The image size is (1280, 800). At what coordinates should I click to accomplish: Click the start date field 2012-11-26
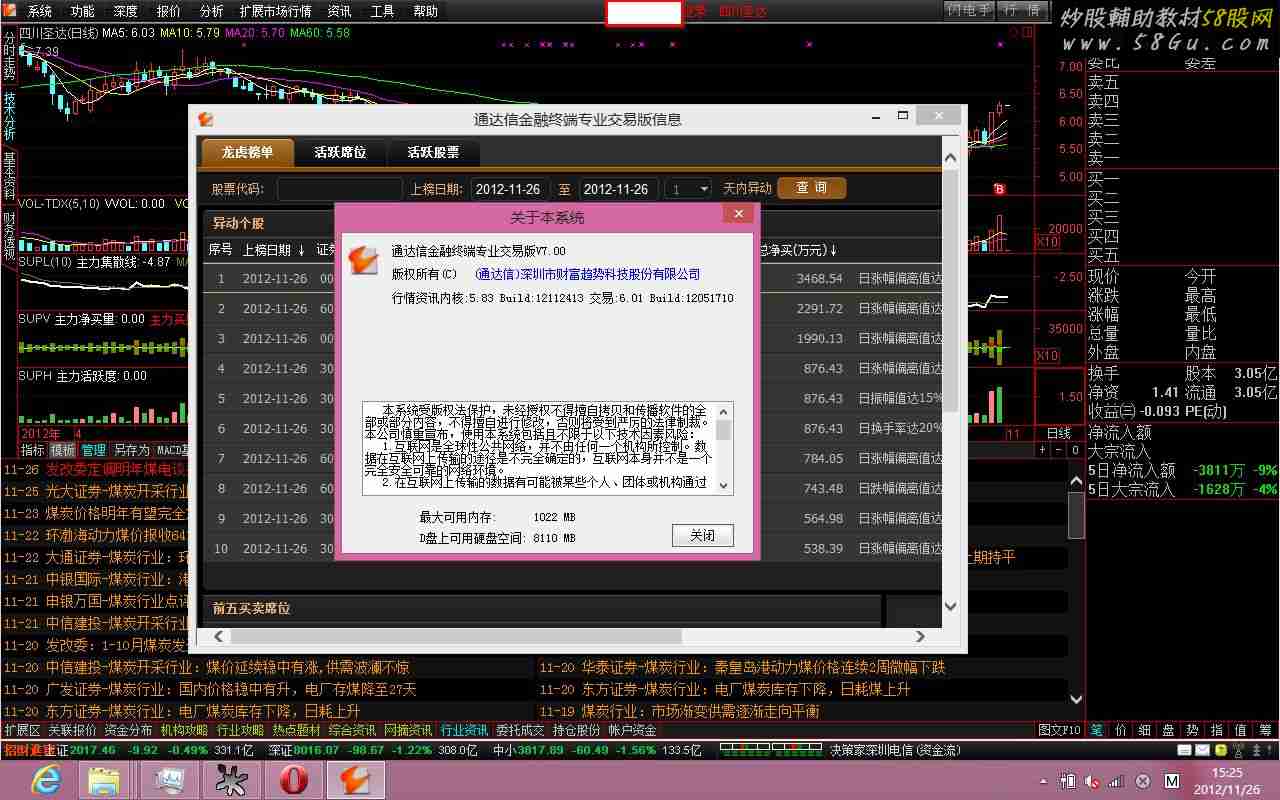click(512, 188)
